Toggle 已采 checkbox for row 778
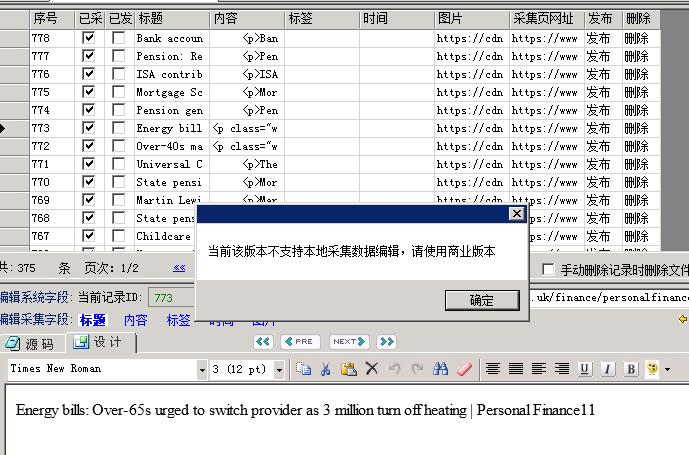Screen dimensions: 689x455 pos(89,38)
